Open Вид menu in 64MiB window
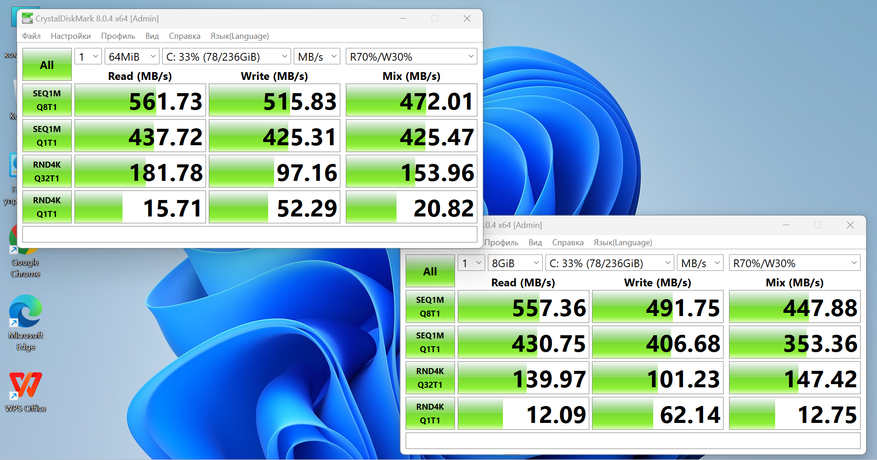This screenshot has height=460, width=877. [152, 36]
